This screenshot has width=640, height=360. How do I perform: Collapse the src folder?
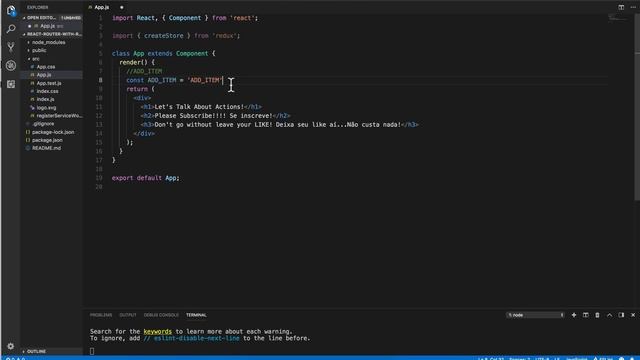click(35, 59)
